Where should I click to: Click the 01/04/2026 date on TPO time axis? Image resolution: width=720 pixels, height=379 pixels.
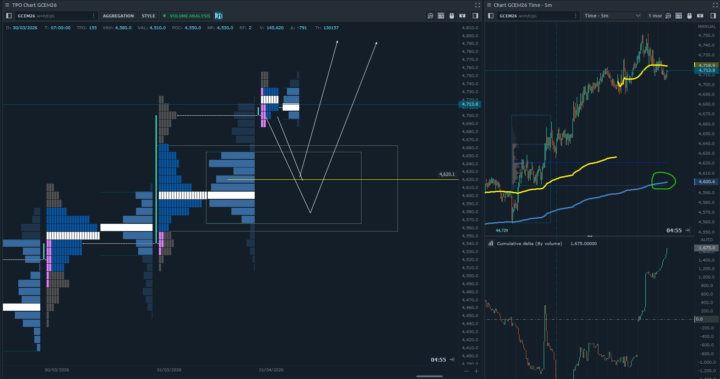coord(271,370)
